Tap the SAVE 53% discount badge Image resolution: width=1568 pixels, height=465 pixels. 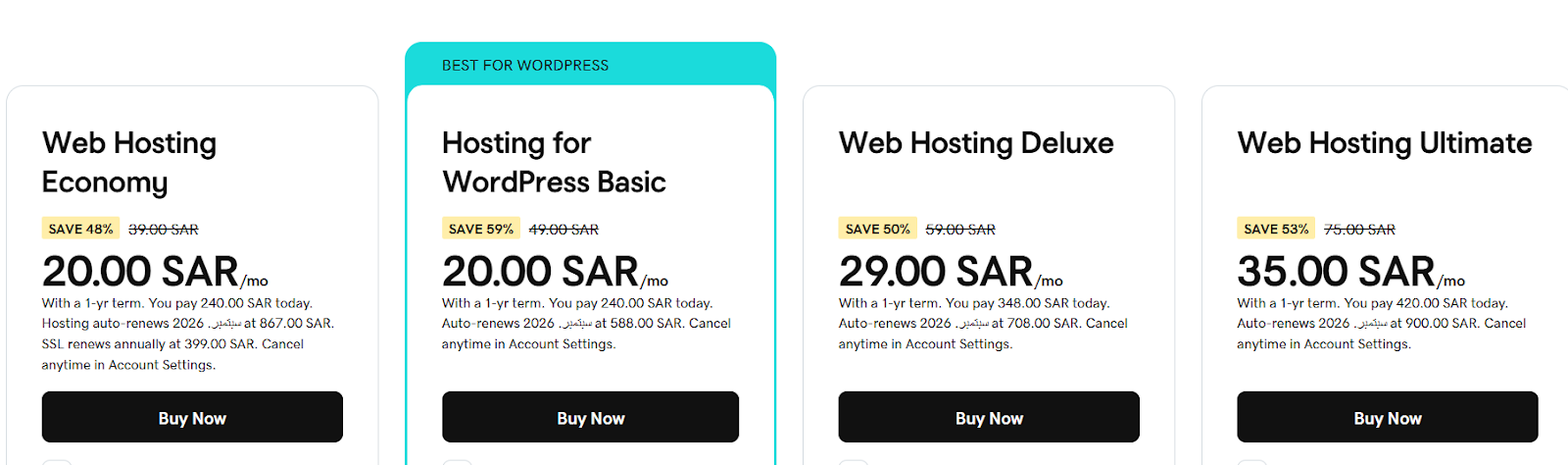click(x=1276, y=229)
